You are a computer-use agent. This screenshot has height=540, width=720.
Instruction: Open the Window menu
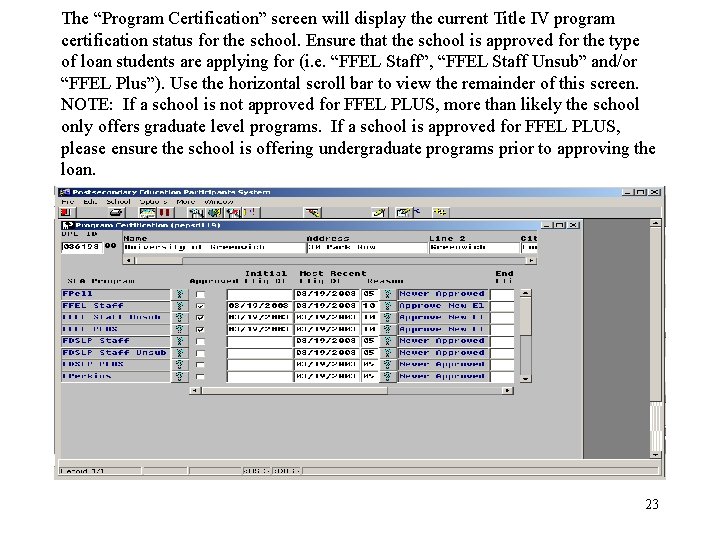(x=219, y=202)
